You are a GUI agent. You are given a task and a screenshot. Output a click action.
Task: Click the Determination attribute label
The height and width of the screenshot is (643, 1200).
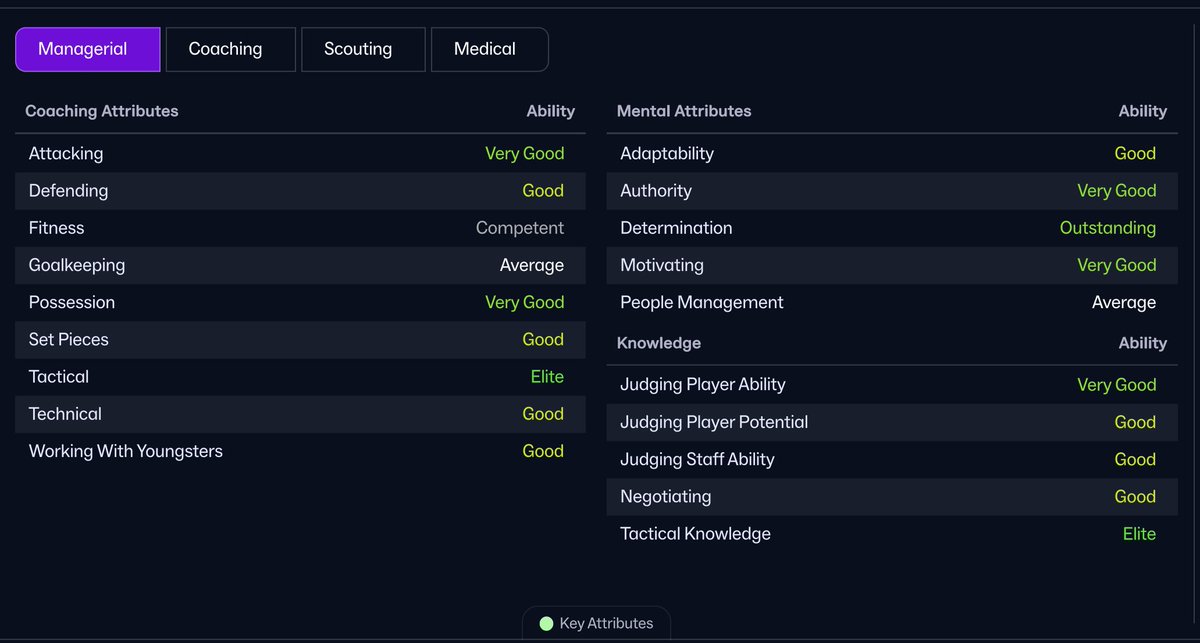pos(676,228)
